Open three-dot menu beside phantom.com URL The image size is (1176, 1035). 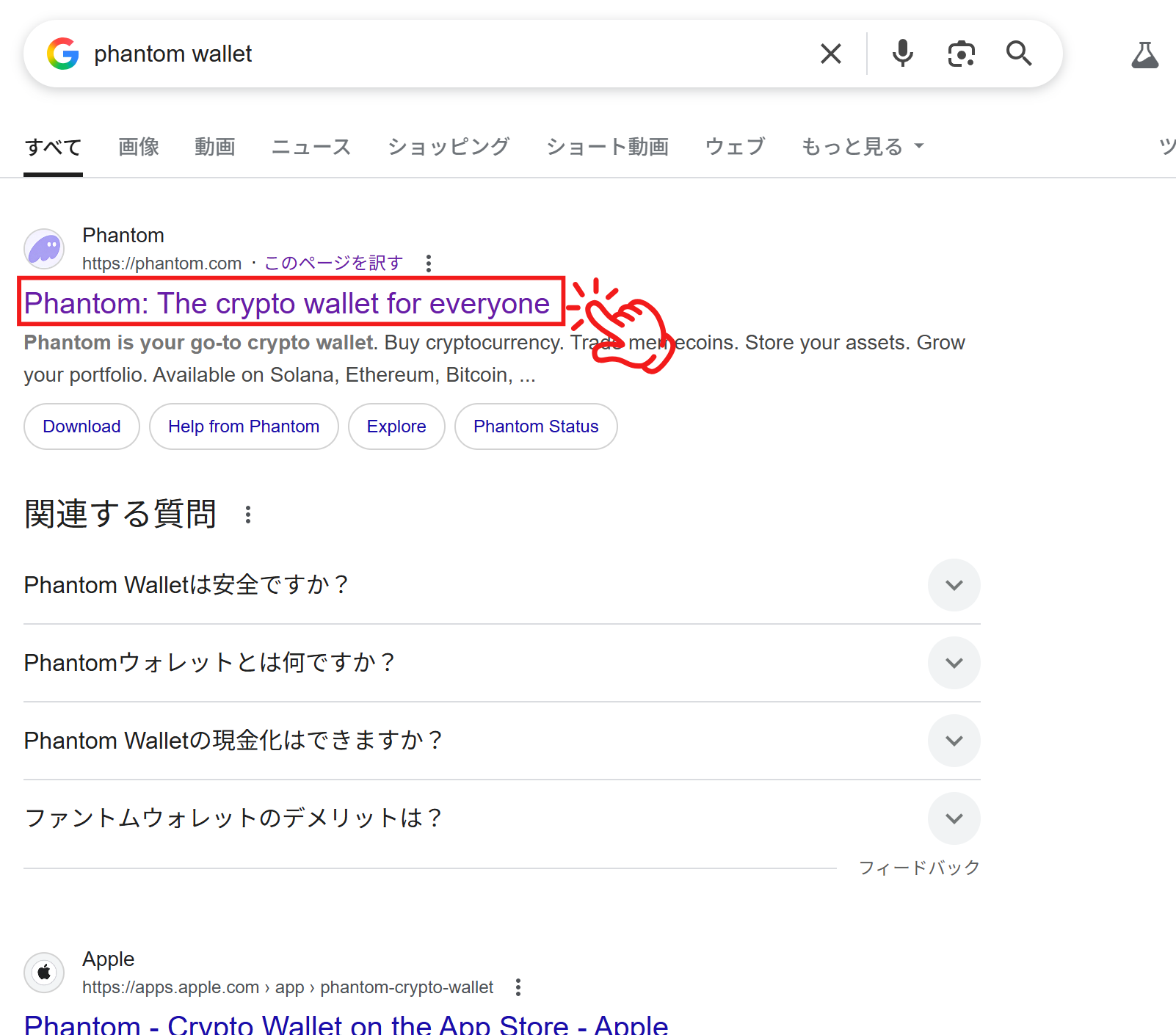(x=429, y=263)
